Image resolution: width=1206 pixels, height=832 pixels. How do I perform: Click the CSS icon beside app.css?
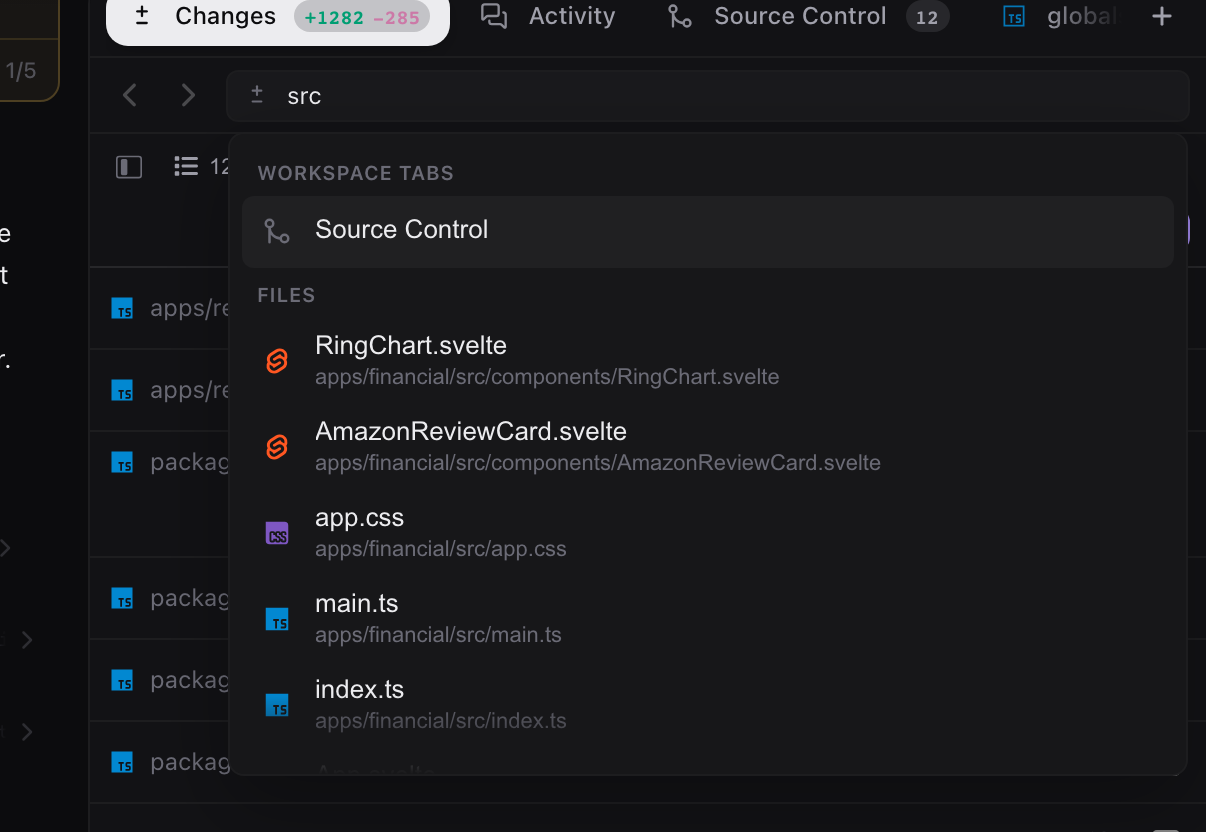[x=277, y=533]
